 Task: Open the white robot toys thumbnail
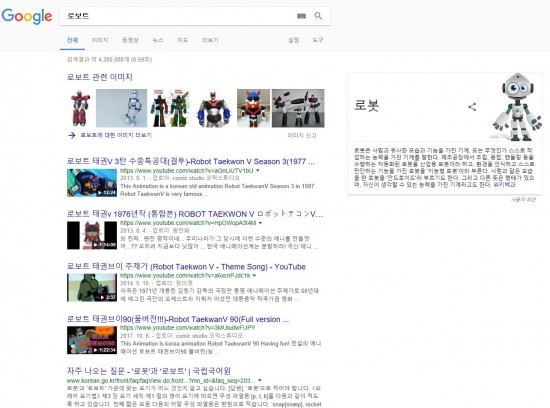[298, 108]
